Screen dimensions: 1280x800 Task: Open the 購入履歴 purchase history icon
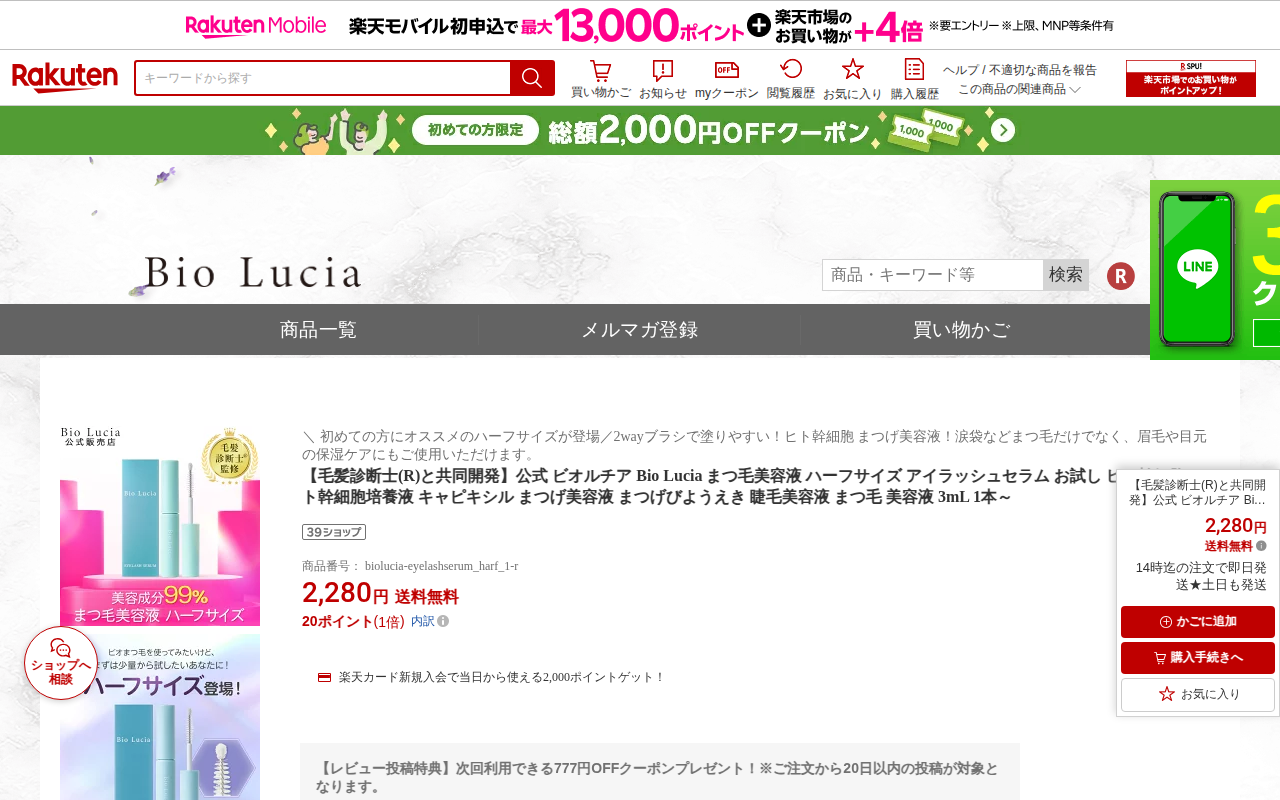click(915, 79)
